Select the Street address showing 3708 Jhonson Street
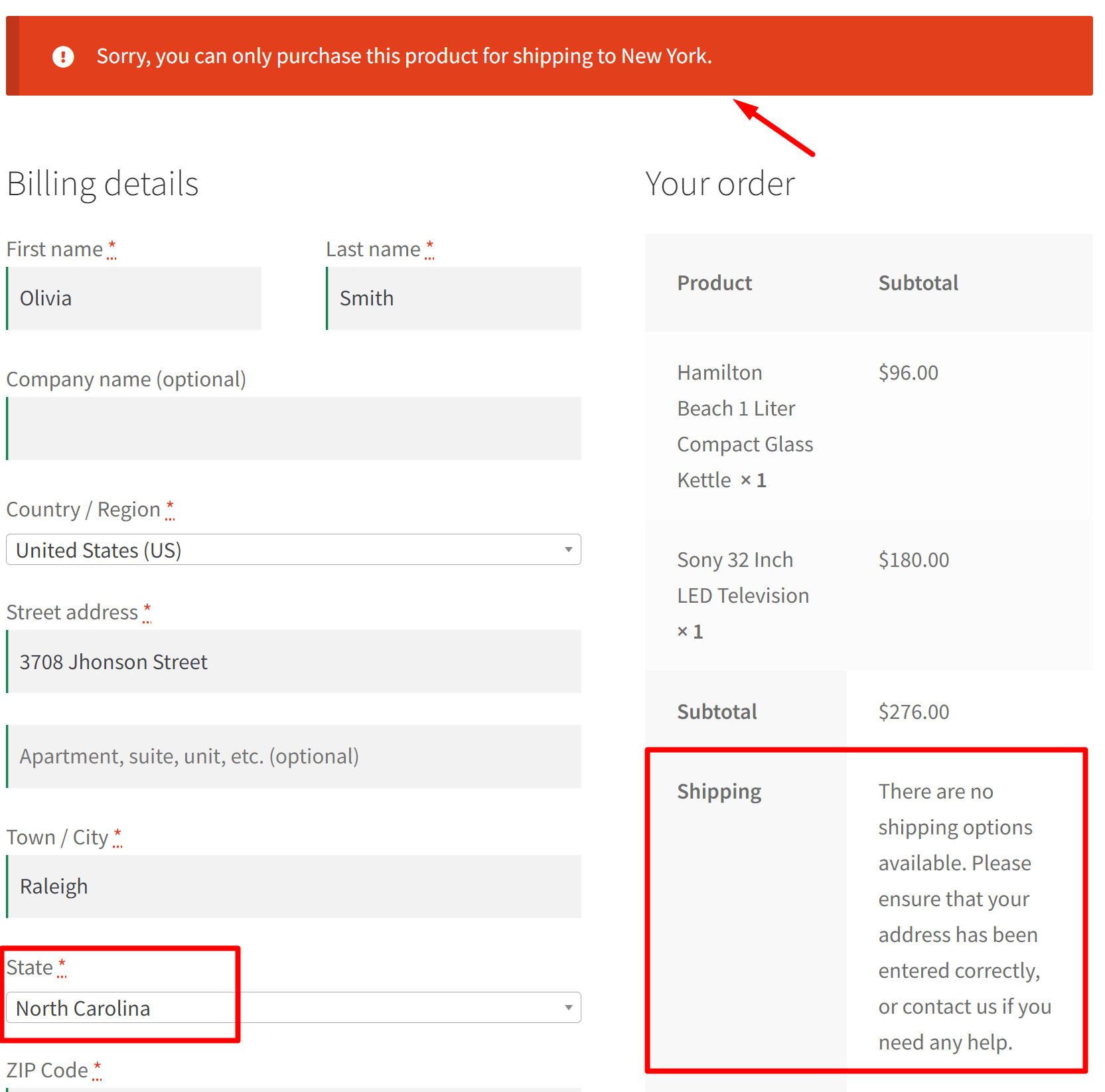This screenshot has width=1105, height=1092. 292,661
